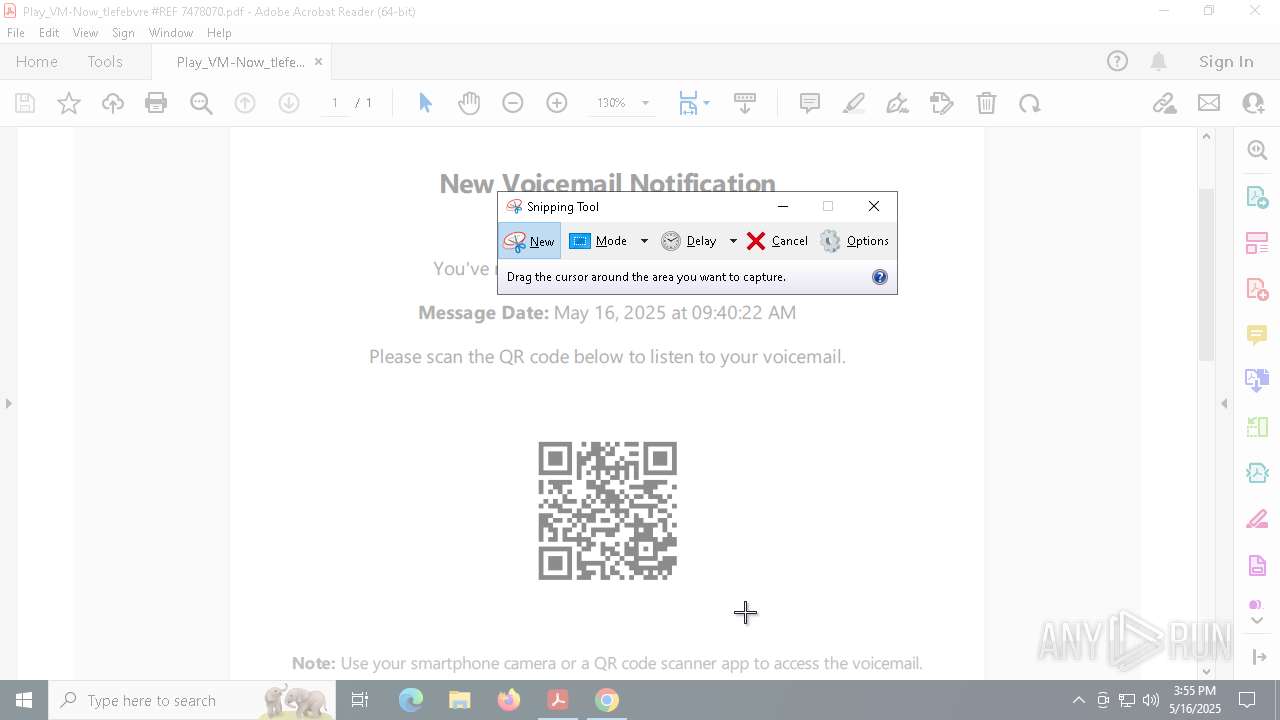Expand the fit page options dropdown arrow
Screen dimensions: 1280x720
pyautogui.click(x=706, y=103)
